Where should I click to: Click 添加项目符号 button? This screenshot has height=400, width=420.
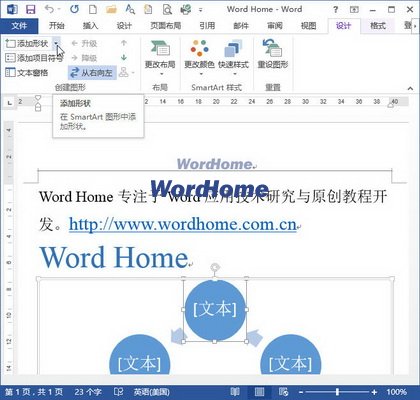[34, 58]
